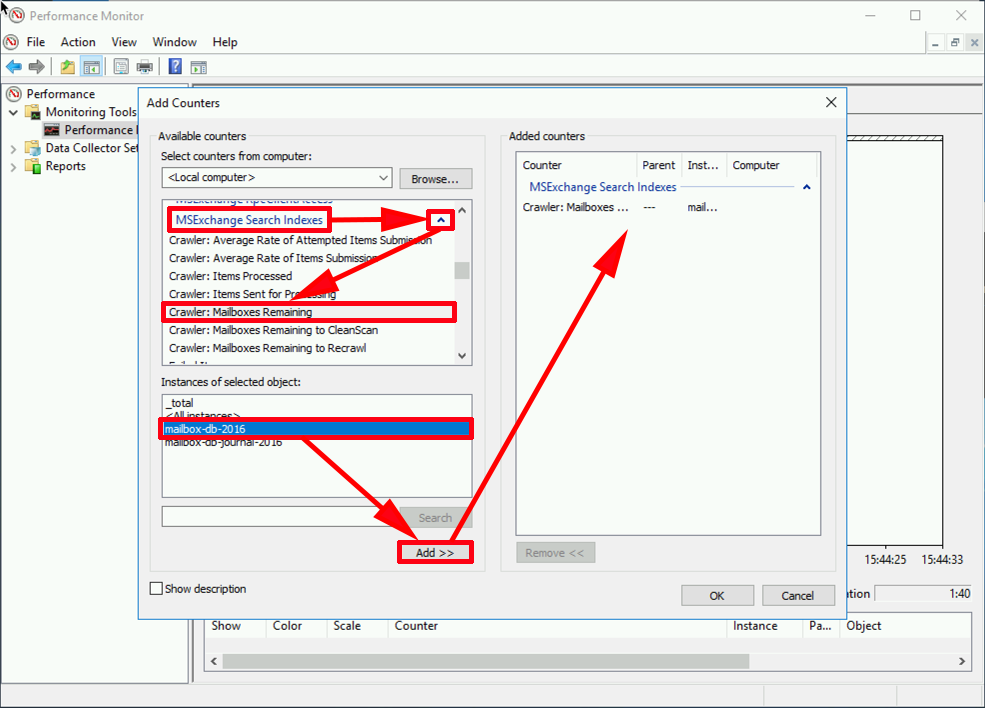Select 'Crawler: Mailboxes Remaining' counter
This screenshot has height=708, width=985.
tap(308, 312)
